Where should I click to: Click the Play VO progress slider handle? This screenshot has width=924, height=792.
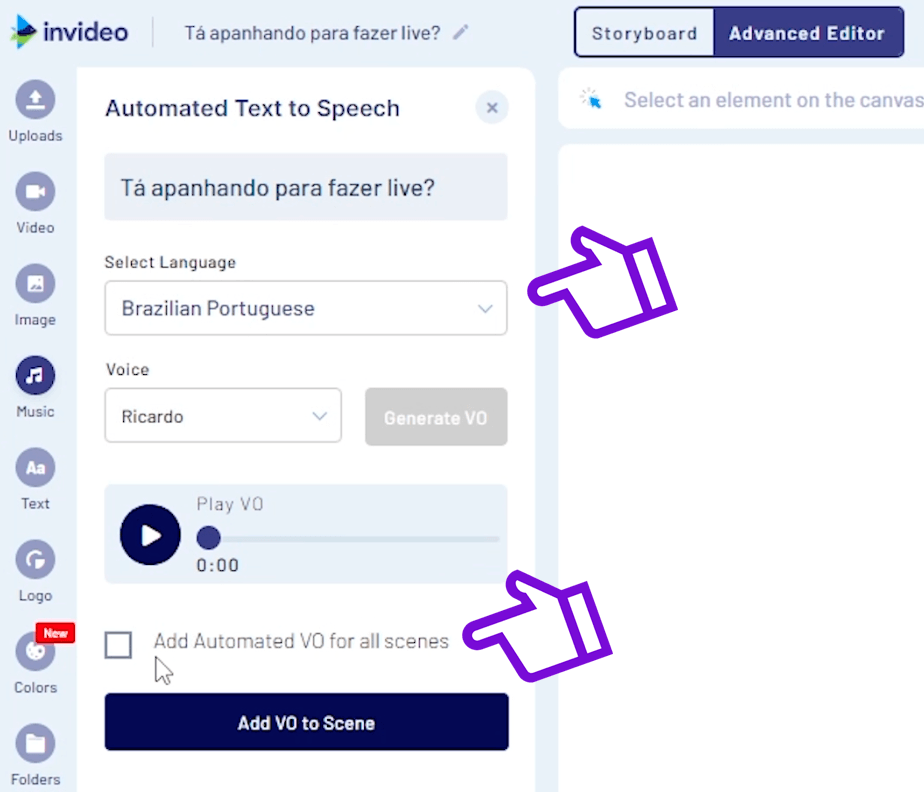pos(209,537)
